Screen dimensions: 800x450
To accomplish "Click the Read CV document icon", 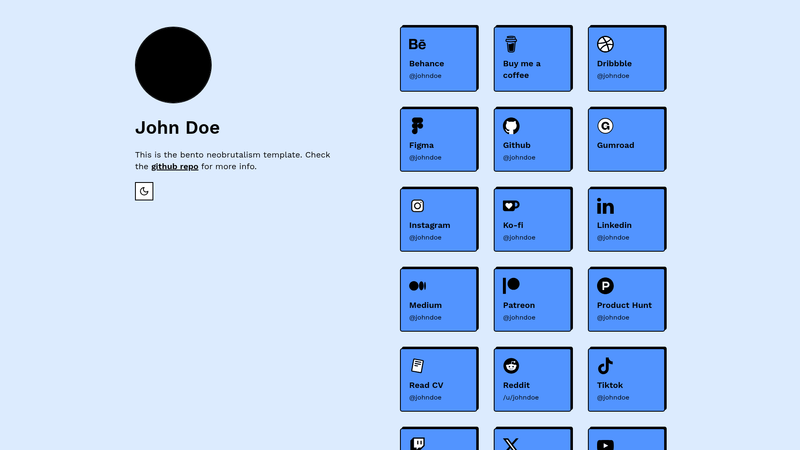I will click(417, 366).
